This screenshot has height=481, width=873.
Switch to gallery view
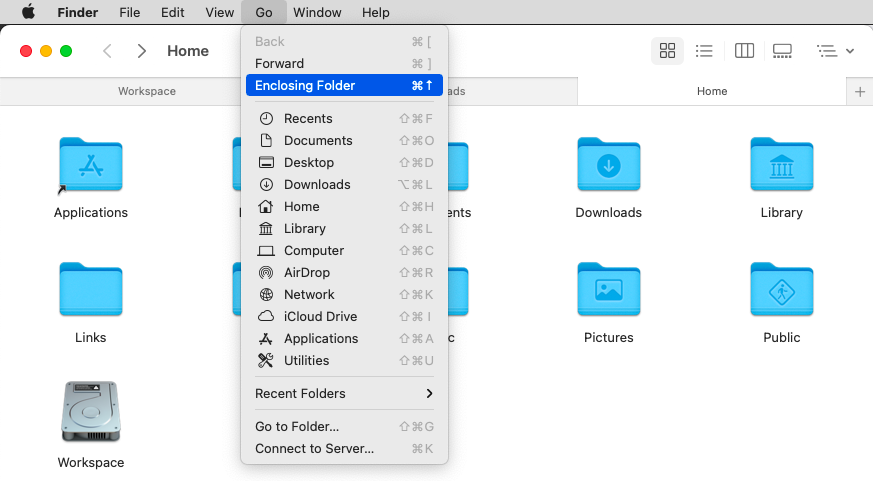point(782,51)
